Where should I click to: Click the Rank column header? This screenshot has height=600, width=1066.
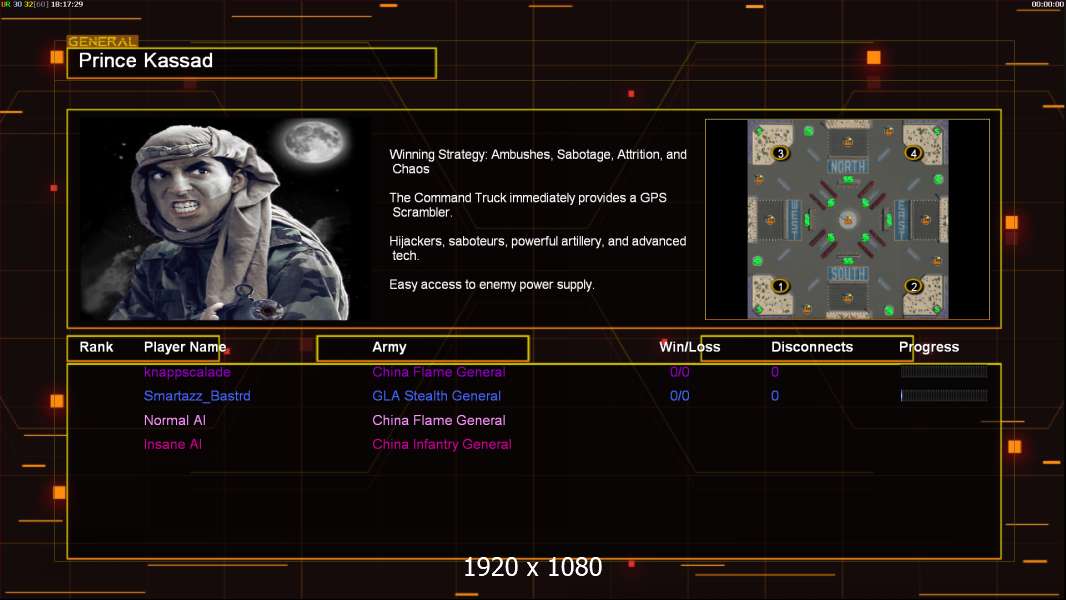(96, 347)
